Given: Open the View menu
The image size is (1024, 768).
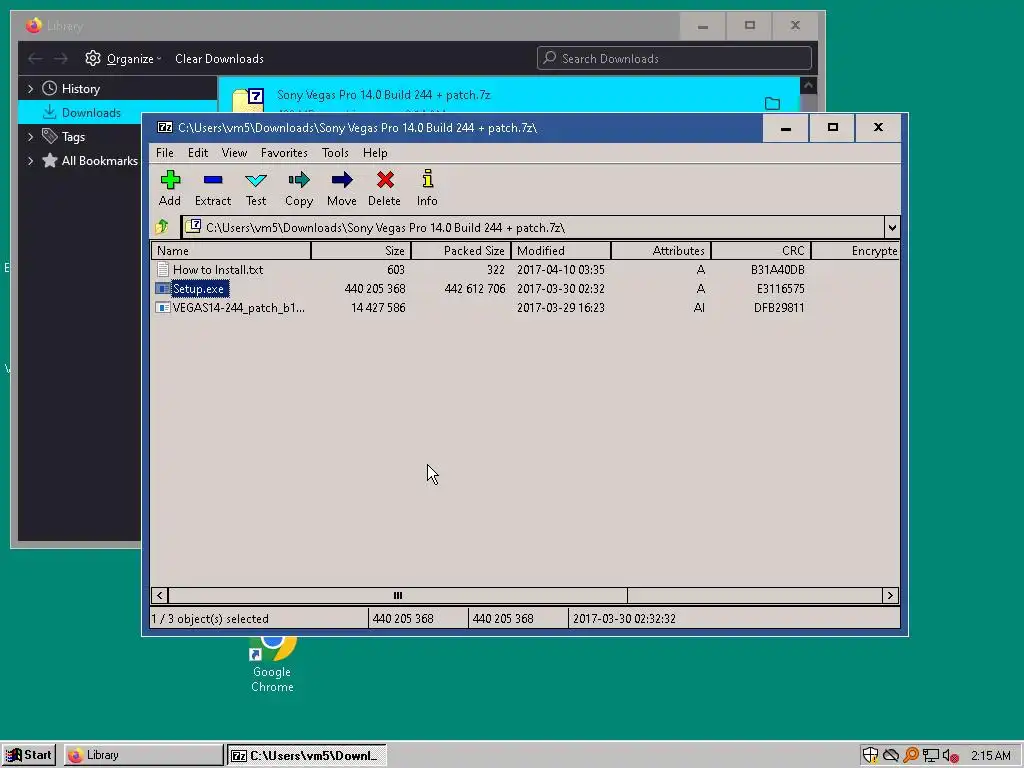Looking at the screenshot, I should coord(234,153).
